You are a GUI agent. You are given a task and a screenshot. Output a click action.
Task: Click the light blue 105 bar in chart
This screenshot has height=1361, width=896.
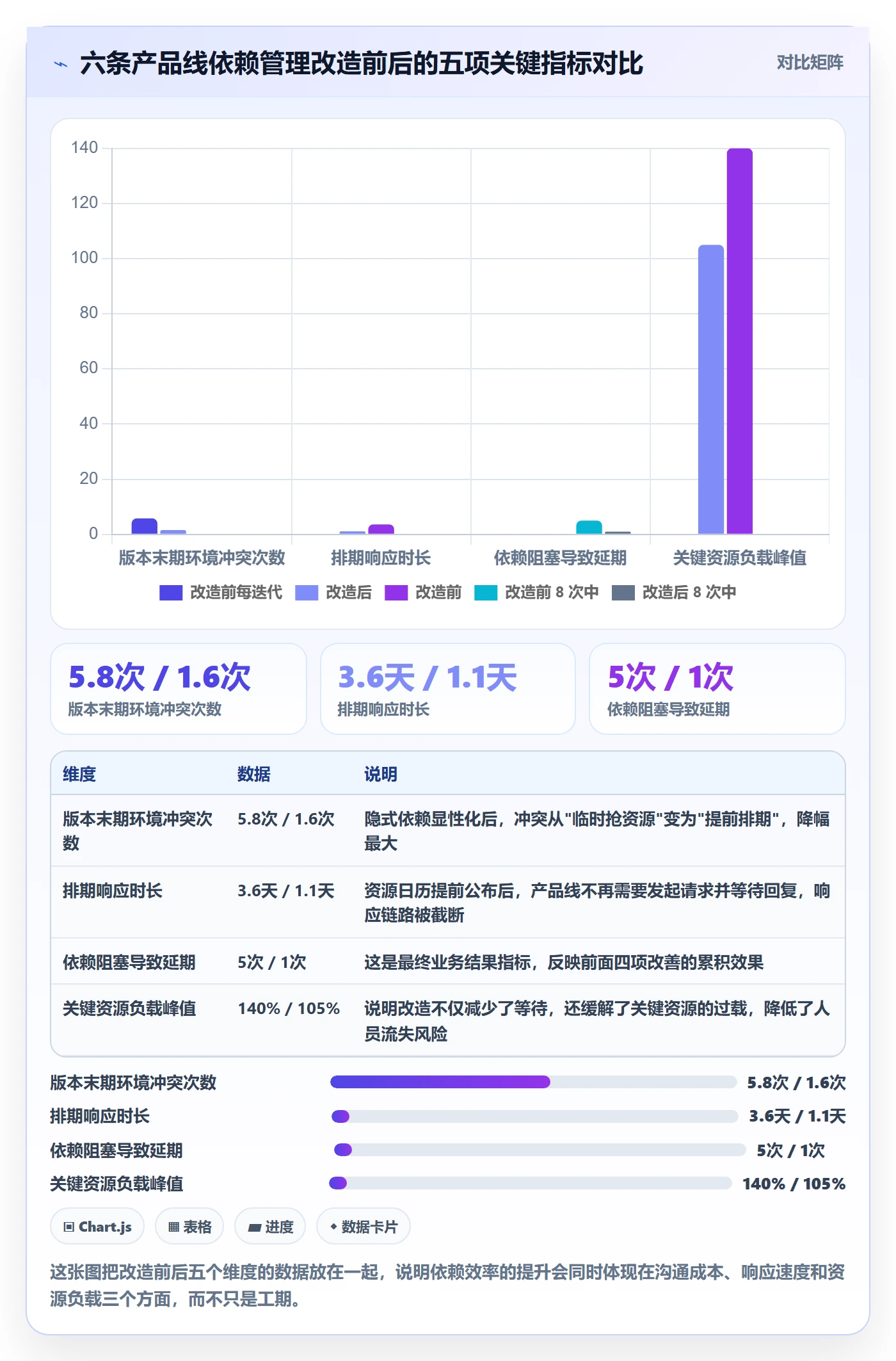(x=711, y=389)
